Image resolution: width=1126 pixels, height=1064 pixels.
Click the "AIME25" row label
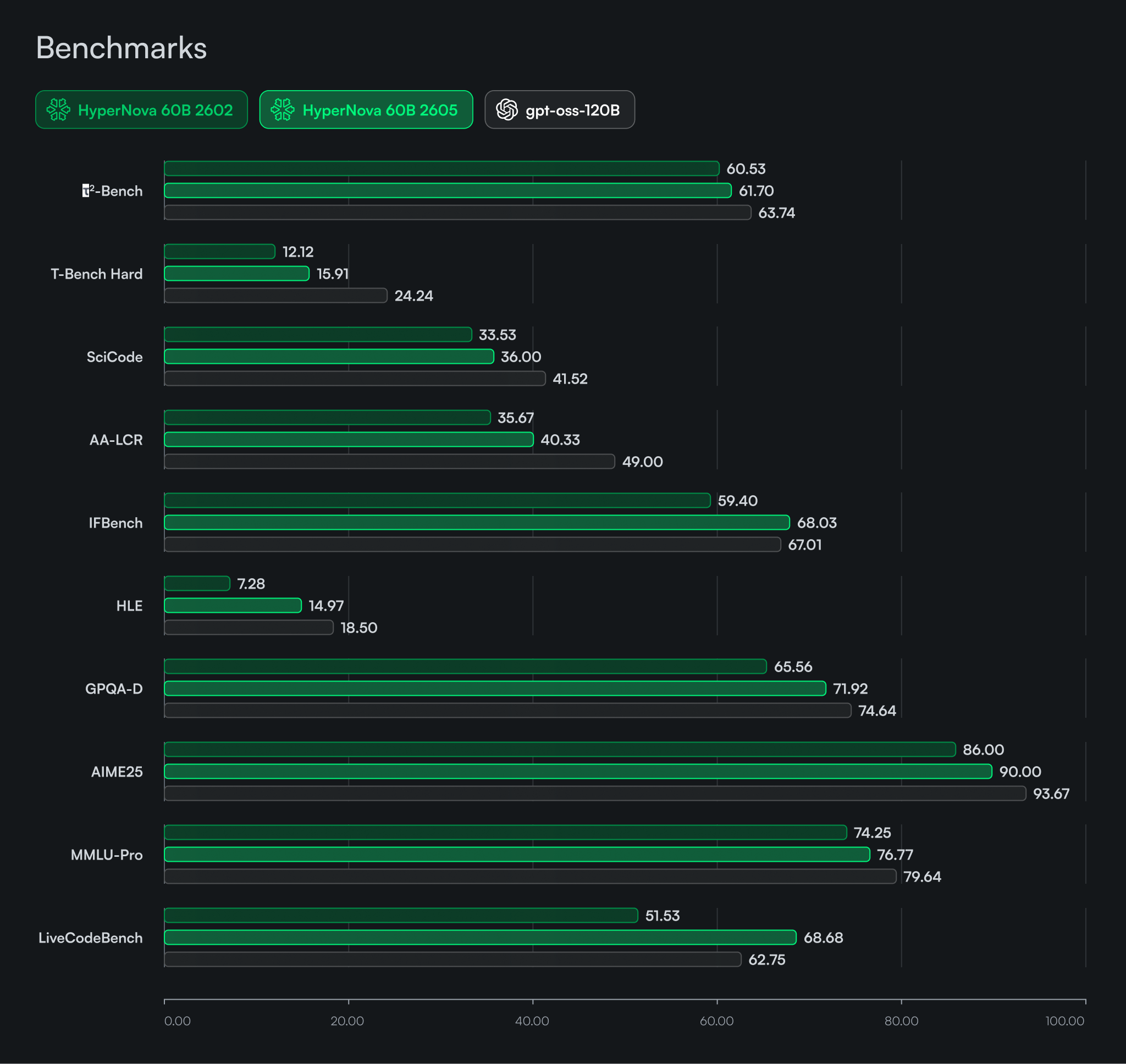tap(117, 772)
